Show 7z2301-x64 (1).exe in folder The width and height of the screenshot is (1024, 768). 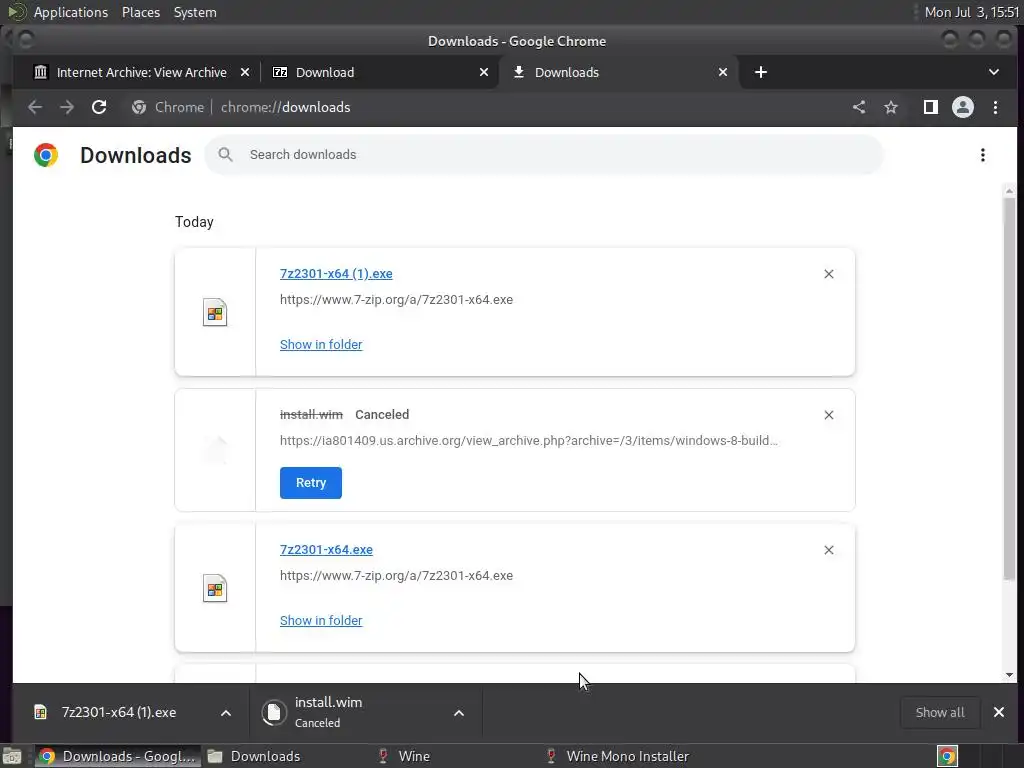(x=321, y=344)
